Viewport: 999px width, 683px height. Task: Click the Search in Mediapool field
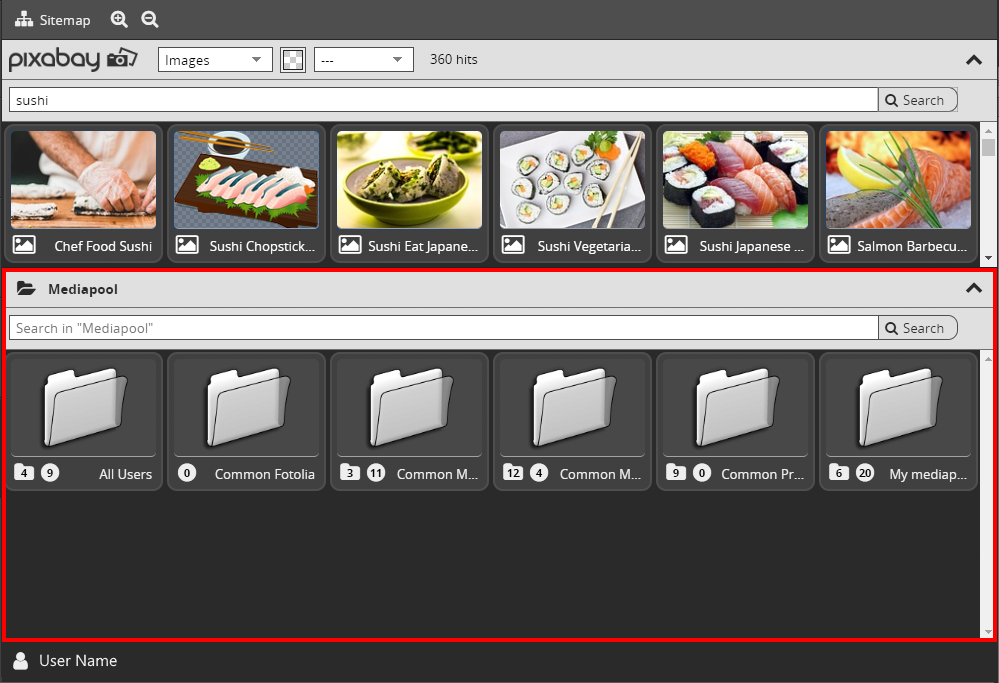click(x=443, y=328)
